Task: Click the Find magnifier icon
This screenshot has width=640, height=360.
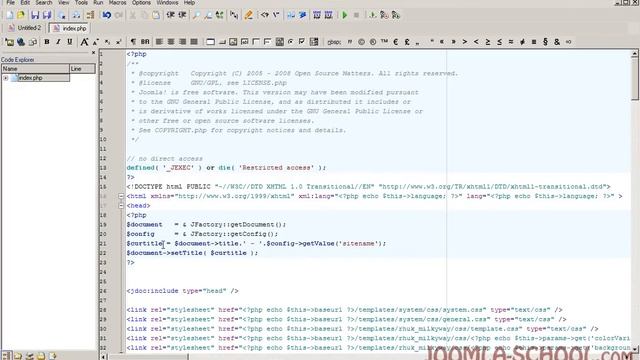Action: (196, 16)
